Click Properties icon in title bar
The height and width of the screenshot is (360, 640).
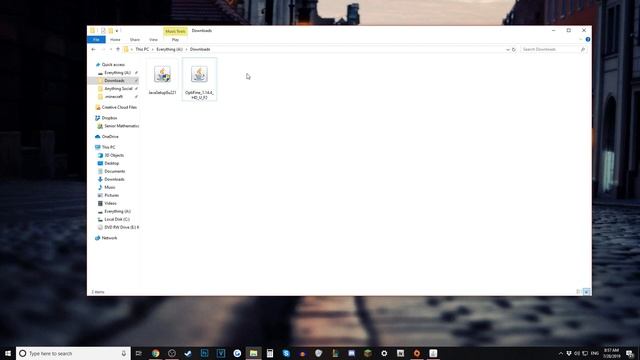tap(103, 31)
